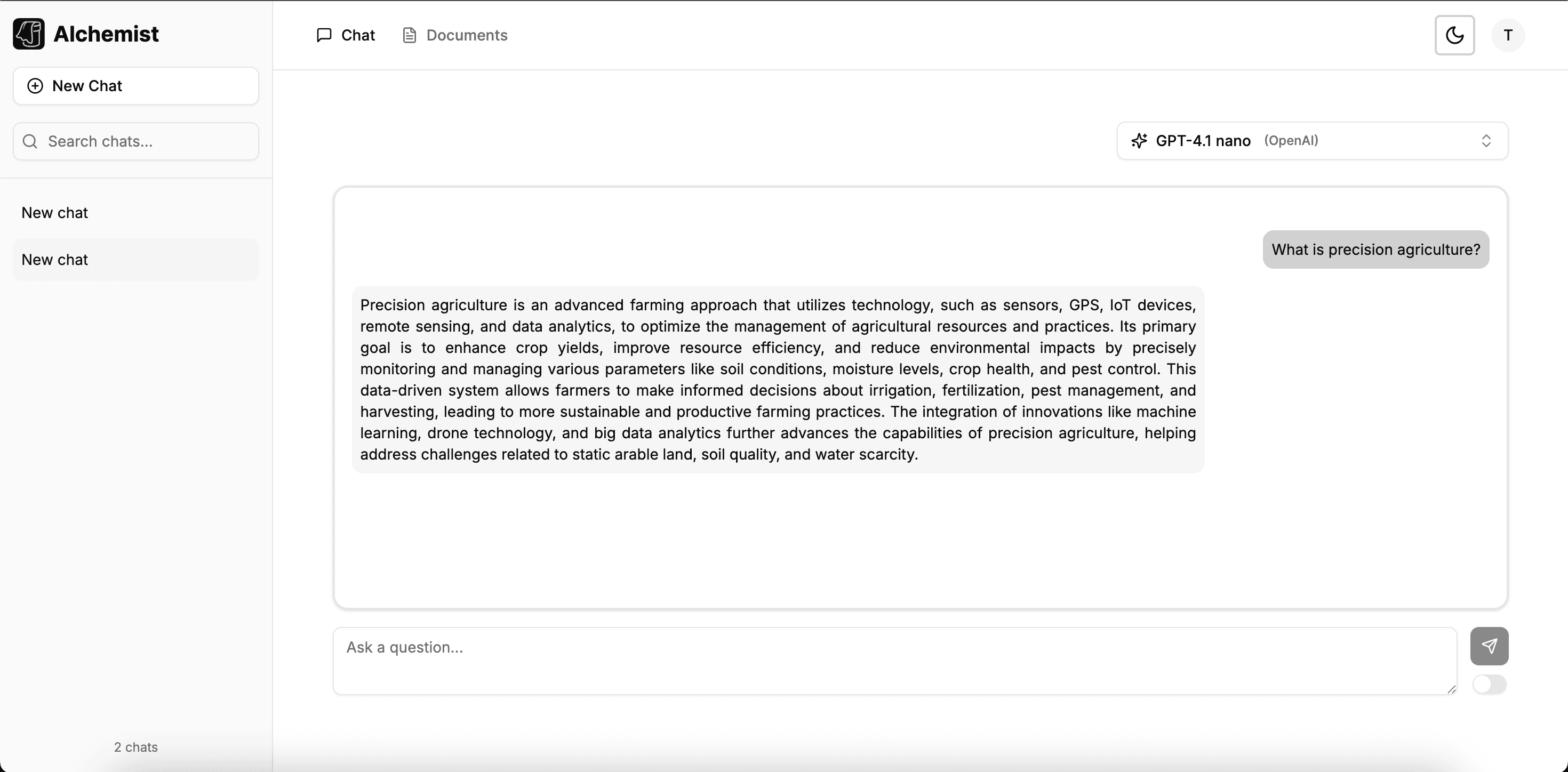Click the Ask a question text box
1568x772 pixels.
(x=894, y=661)
